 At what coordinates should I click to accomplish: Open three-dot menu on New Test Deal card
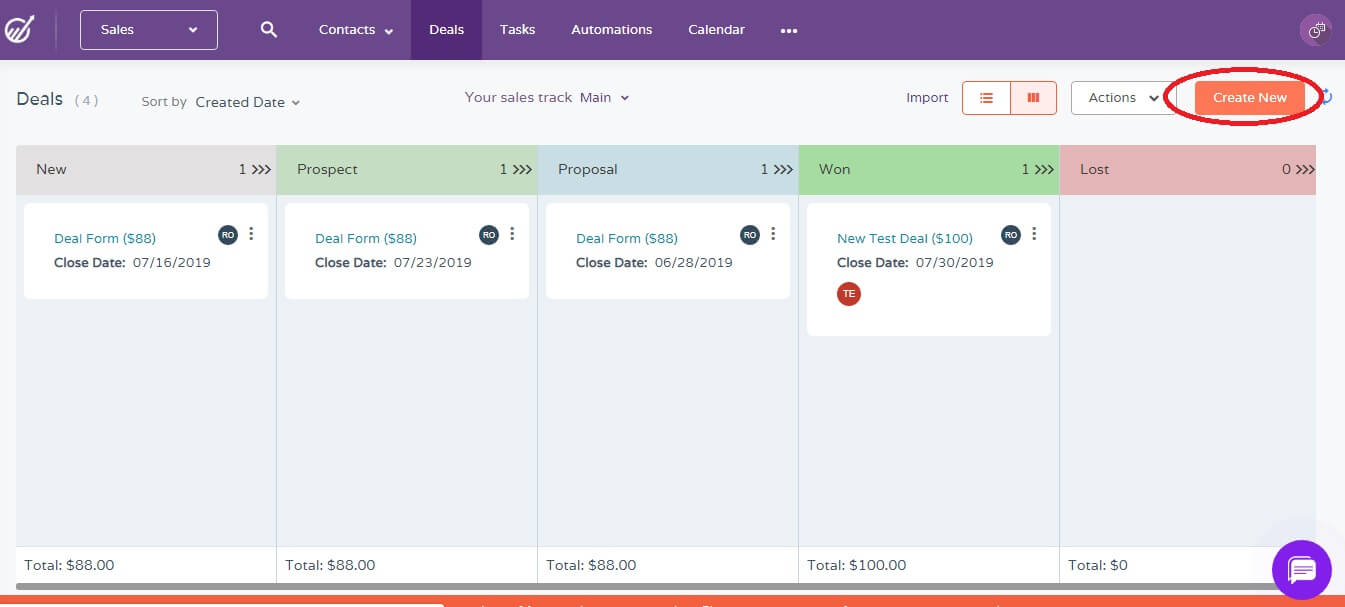[1034, 234]
